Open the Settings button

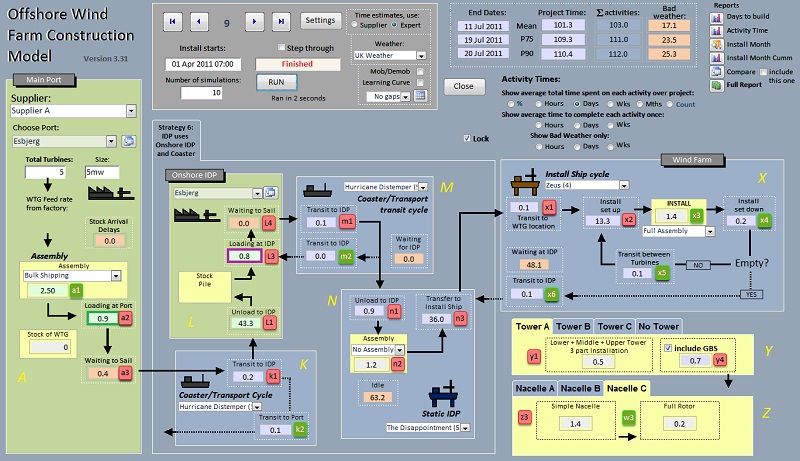(320, 20)
